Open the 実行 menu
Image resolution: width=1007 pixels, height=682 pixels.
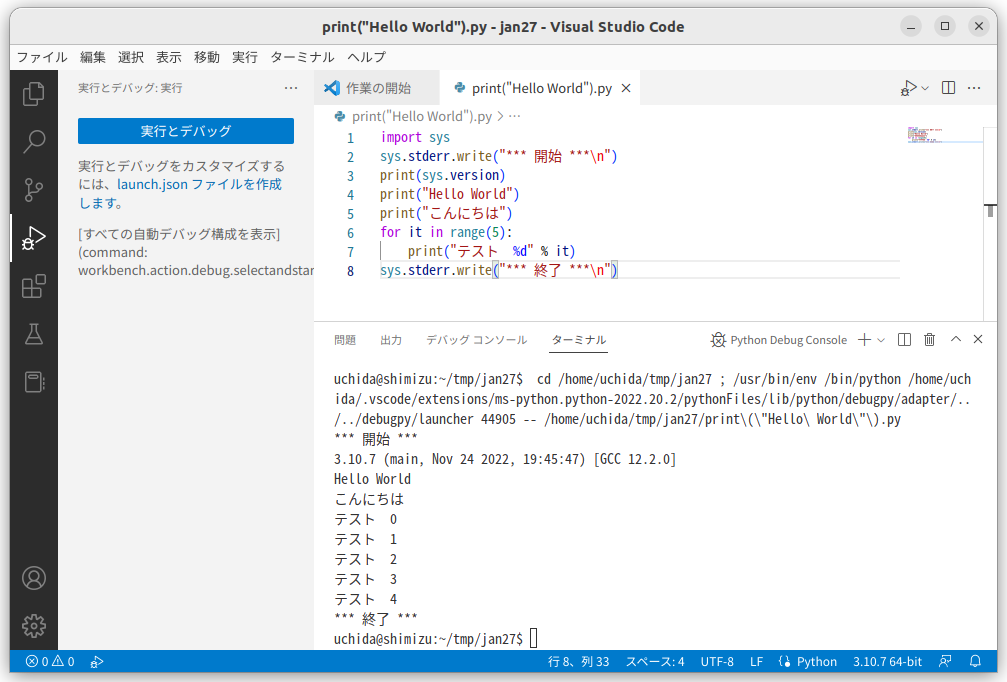pyautogui.click(x=244, y=57)
